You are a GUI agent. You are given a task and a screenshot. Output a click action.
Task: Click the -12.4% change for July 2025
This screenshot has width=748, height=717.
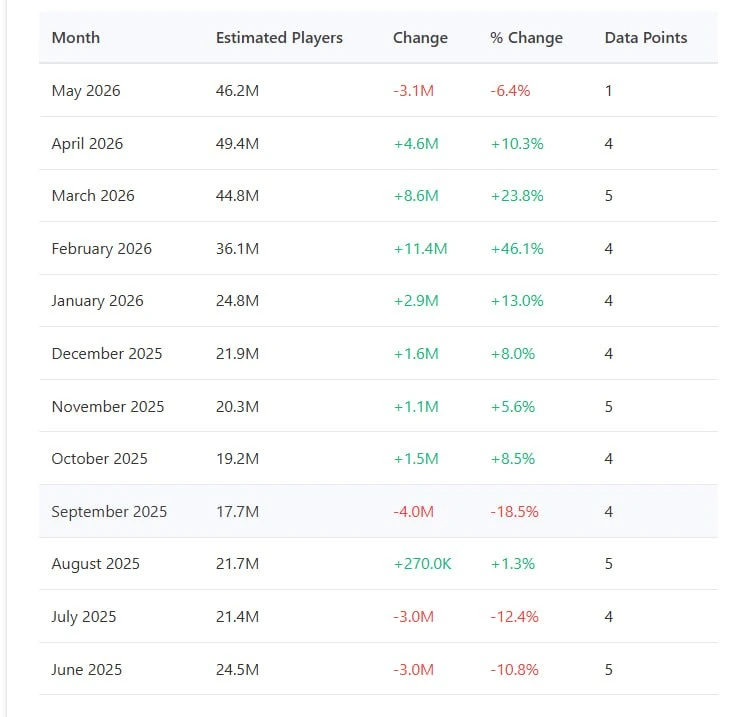(514, 616)
